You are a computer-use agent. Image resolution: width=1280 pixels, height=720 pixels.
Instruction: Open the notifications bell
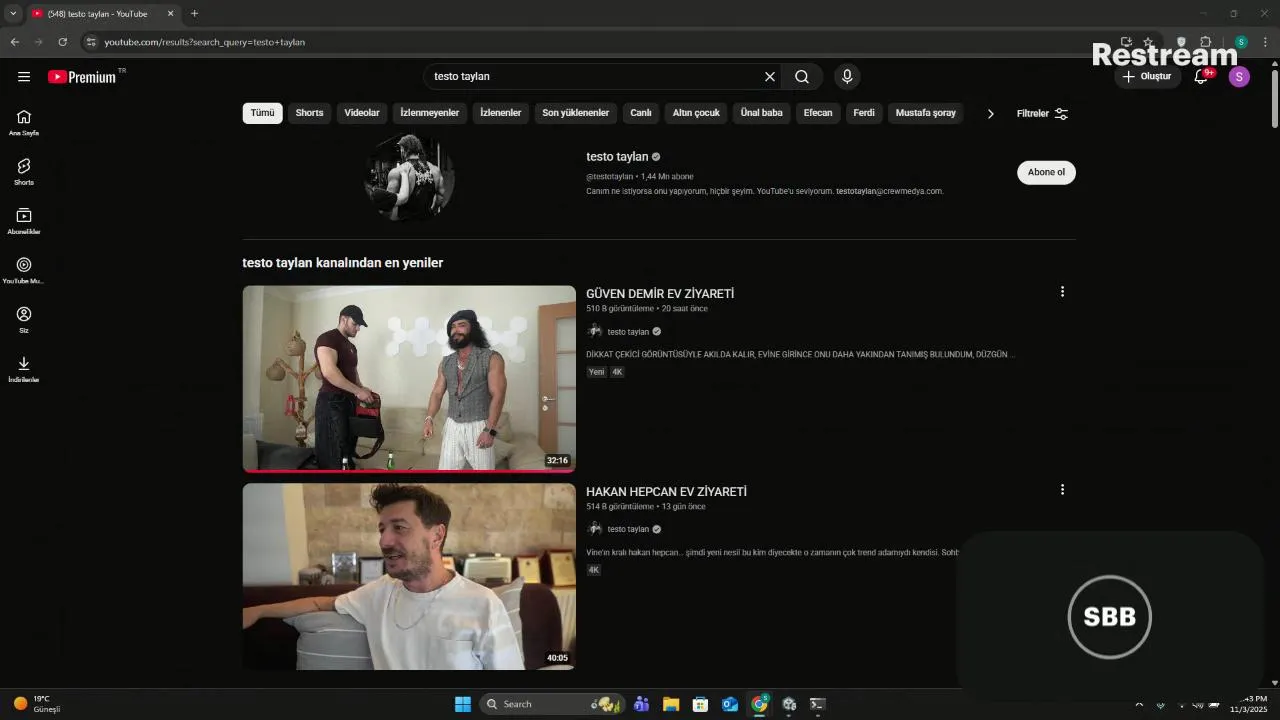1201,77
